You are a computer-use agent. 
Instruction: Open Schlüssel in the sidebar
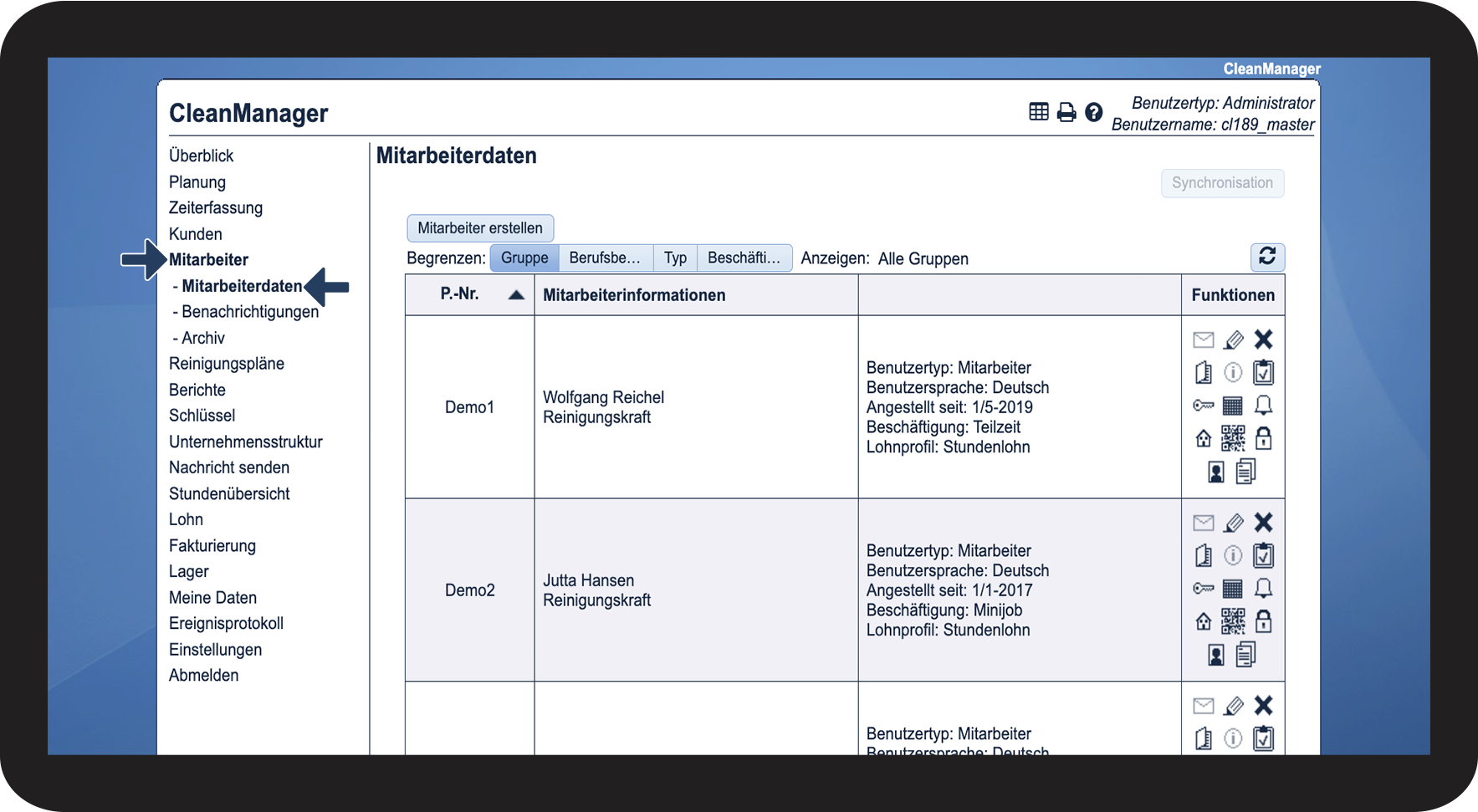click(202, 416)
